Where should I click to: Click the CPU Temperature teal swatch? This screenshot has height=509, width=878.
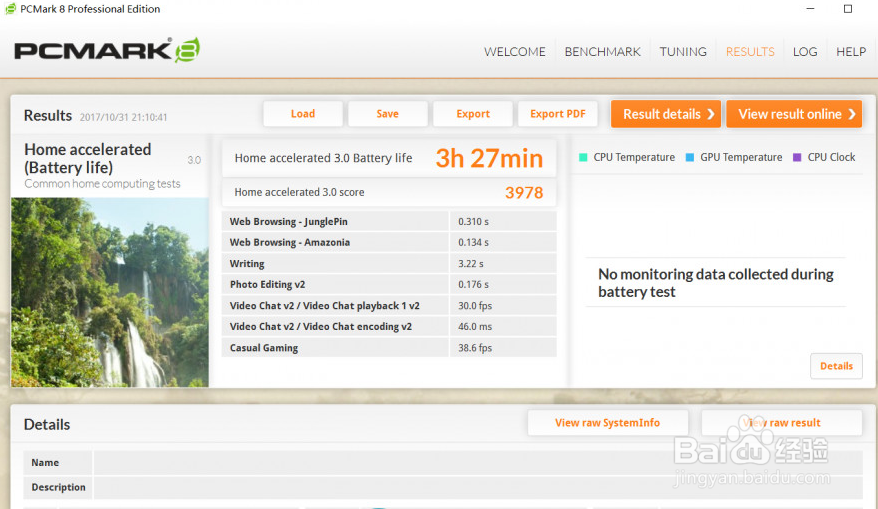(583, 157)
